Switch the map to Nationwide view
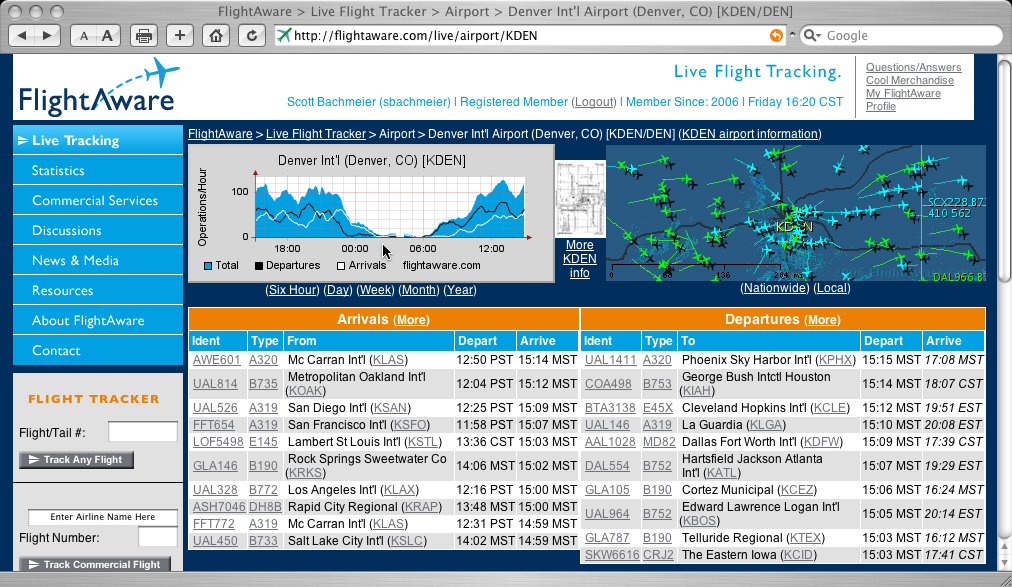This screenshot has width=1012, height=587. point(774,288)
